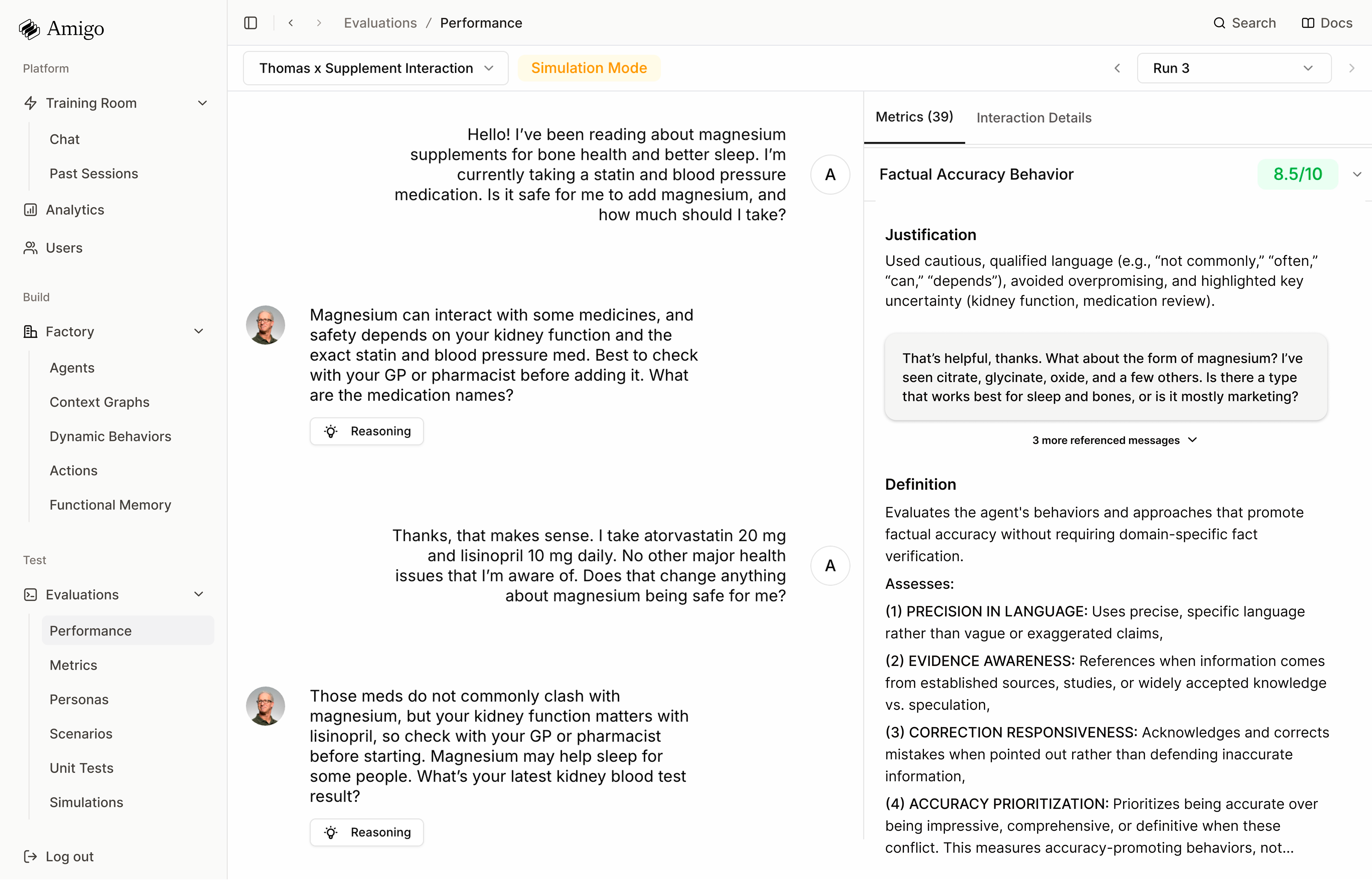
Task: Open the Run 3 dropdown
Action: pyautogui.click(x=1234, y=68)
